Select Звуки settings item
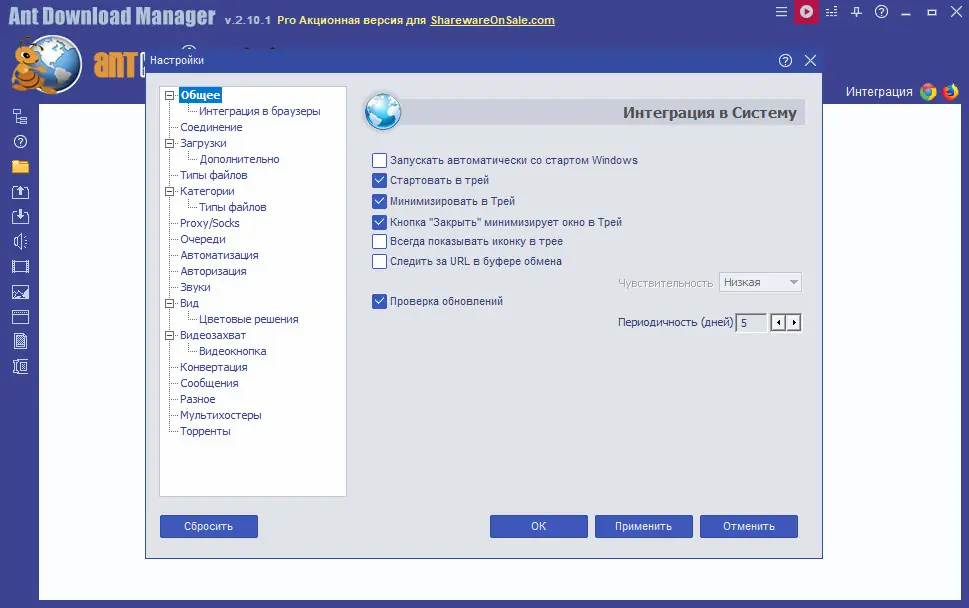 195,287
